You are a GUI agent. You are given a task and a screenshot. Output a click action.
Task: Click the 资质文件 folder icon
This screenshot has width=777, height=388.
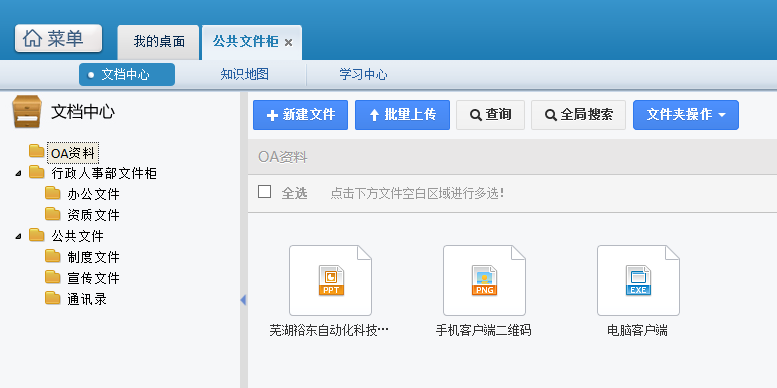click(53, 214)
